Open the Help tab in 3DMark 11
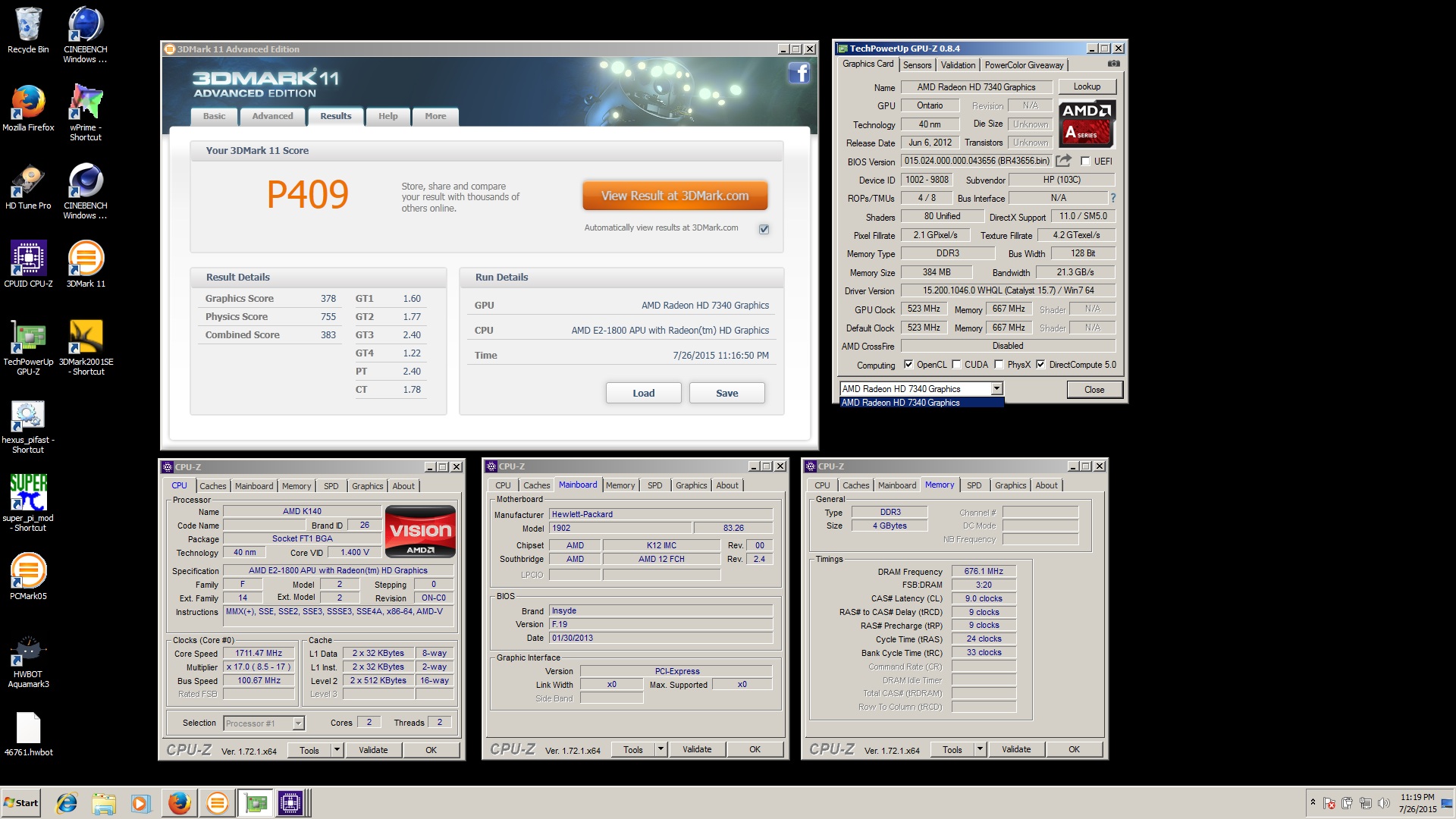Image resolution: width=1456 pixels, height=819 pixels. (x=388, y=116)
